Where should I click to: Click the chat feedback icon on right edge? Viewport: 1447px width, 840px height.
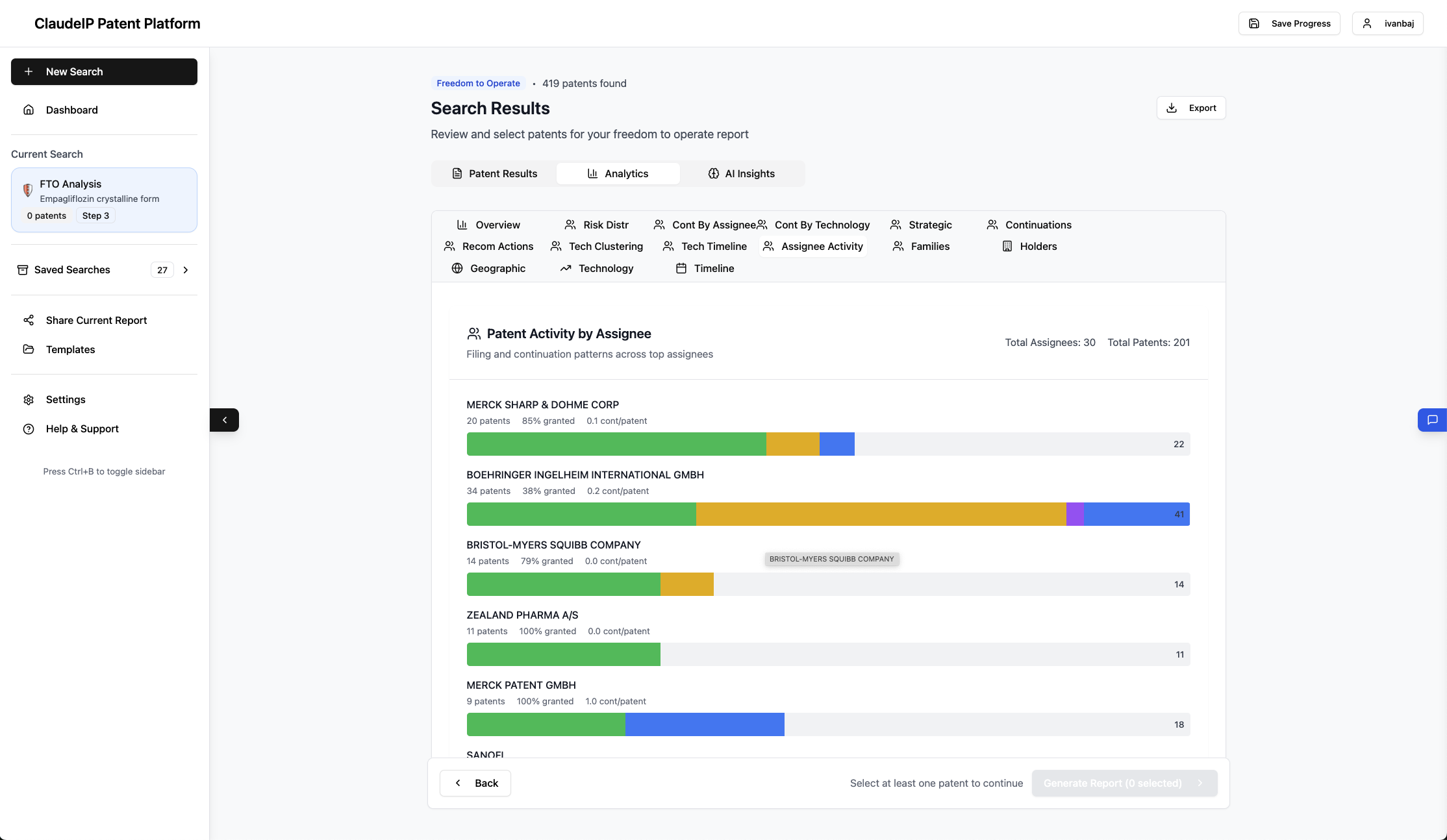pyautogui.click(x=1432, y=420)
